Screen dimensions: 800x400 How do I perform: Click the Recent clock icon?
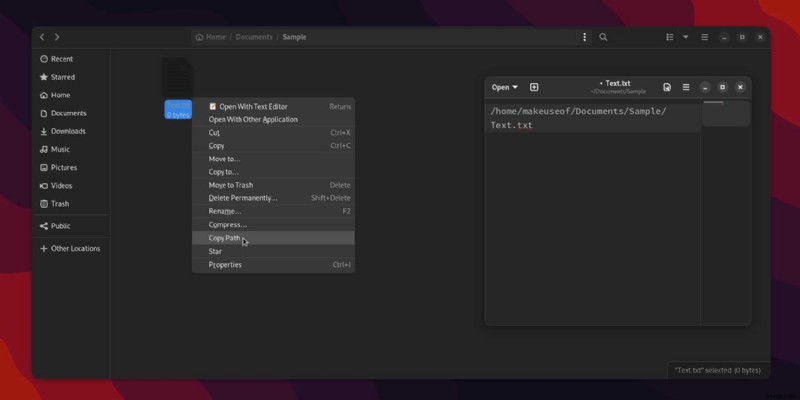point(44,59)
